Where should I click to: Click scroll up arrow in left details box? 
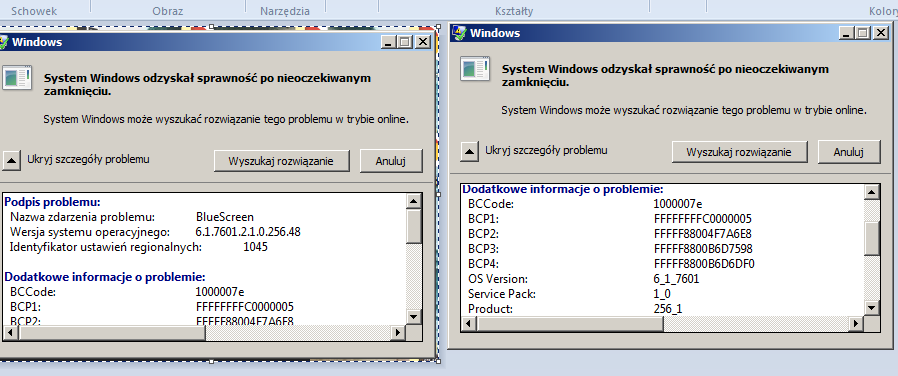pyautogui.click(x=414, y=201)
